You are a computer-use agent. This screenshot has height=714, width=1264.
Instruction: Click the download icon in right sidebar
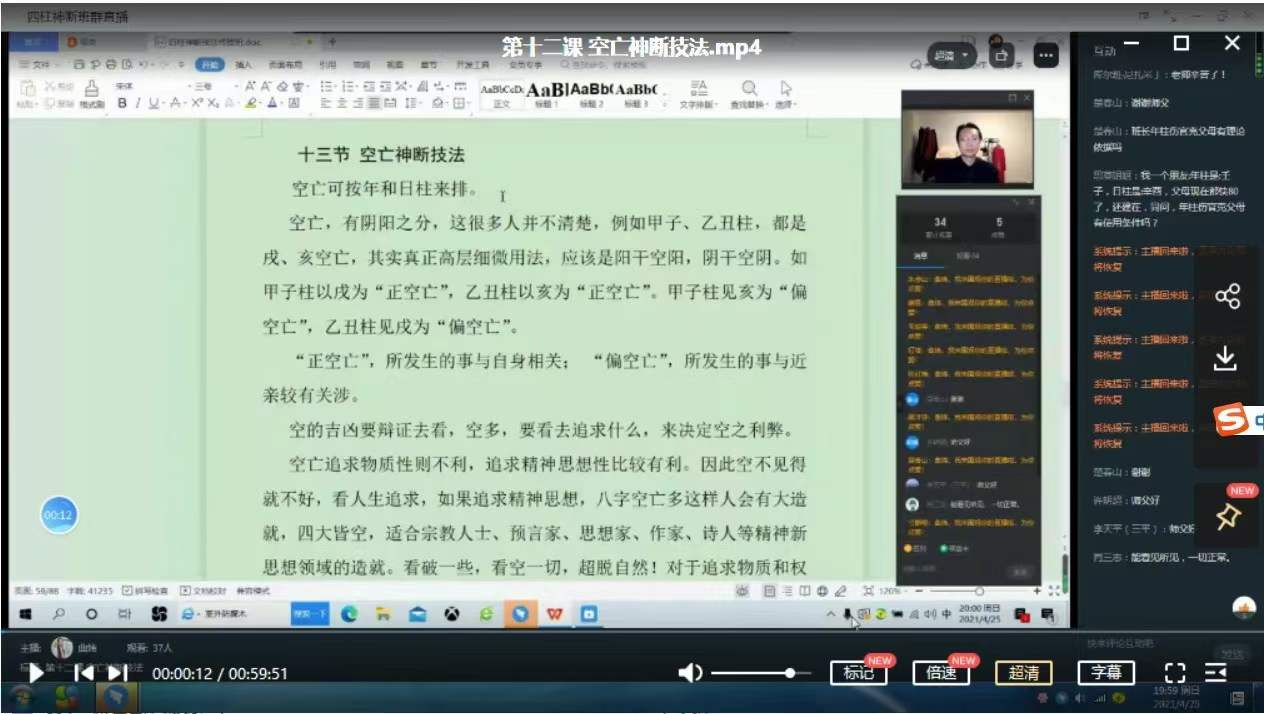[x=1226, y=358]
